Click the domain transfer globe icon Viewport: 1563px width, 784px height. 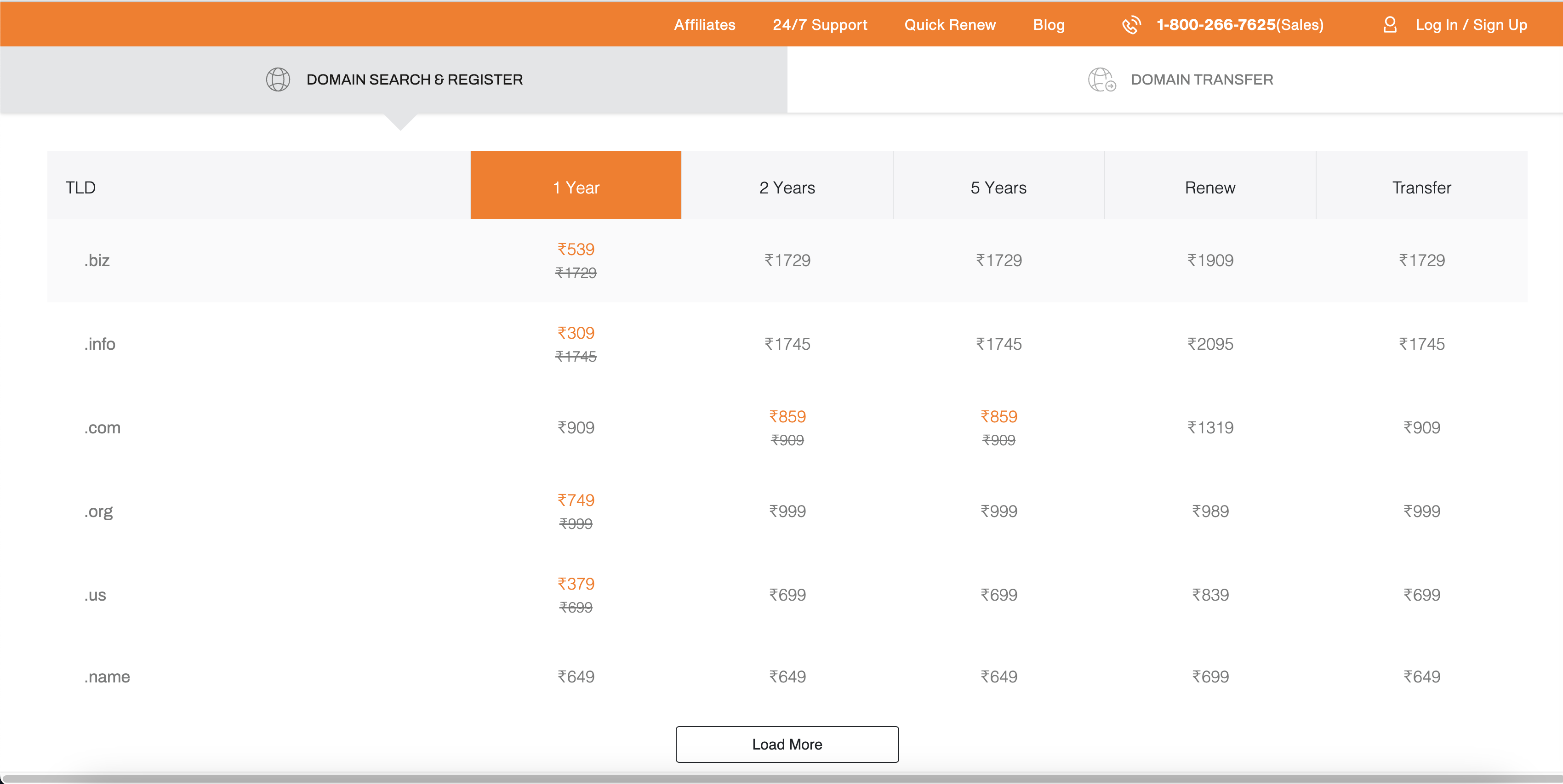point(1101,80)
